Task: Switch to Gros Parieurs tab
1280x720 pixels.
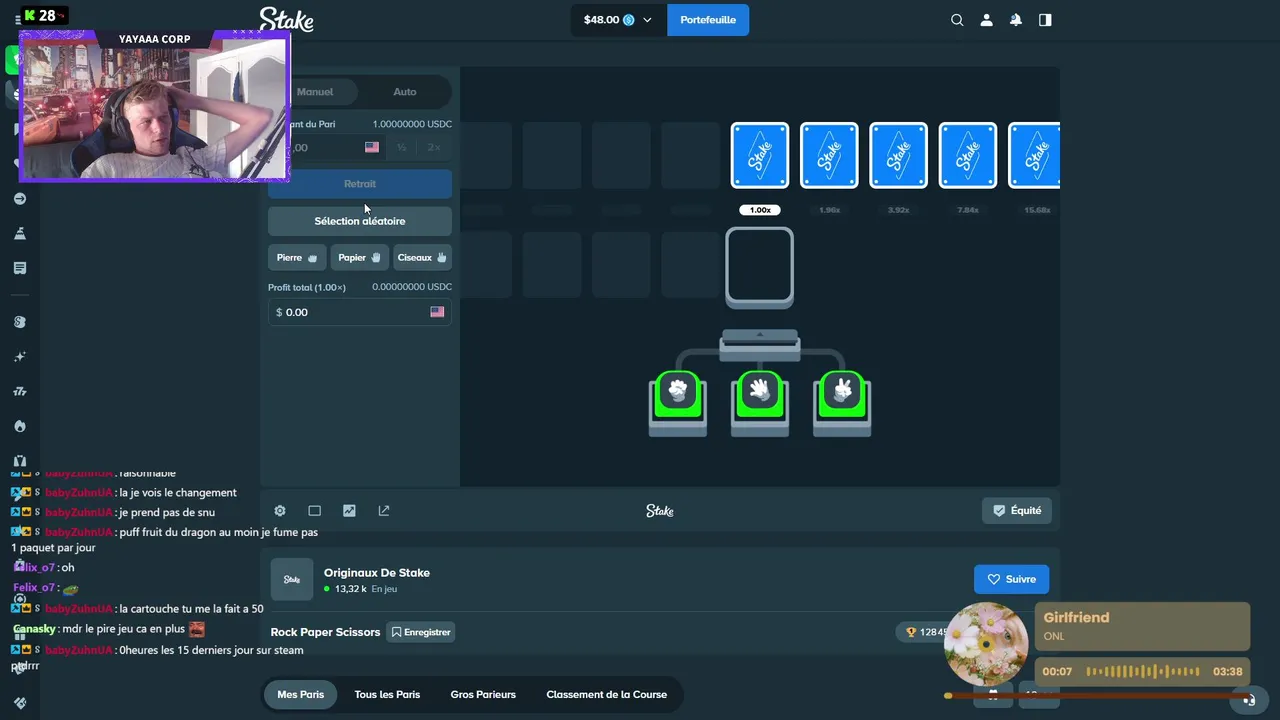Action: (483, 694)
